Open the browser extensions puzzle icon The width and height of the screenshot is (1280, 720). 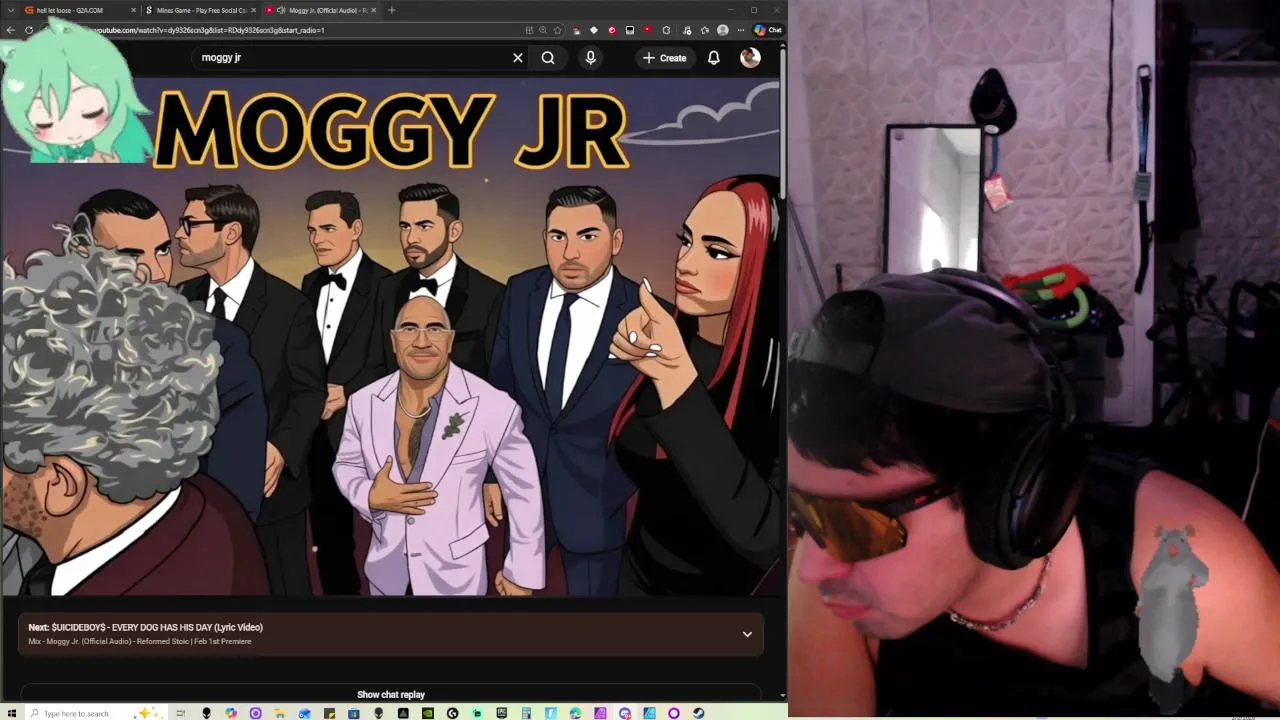click(666, 30)
